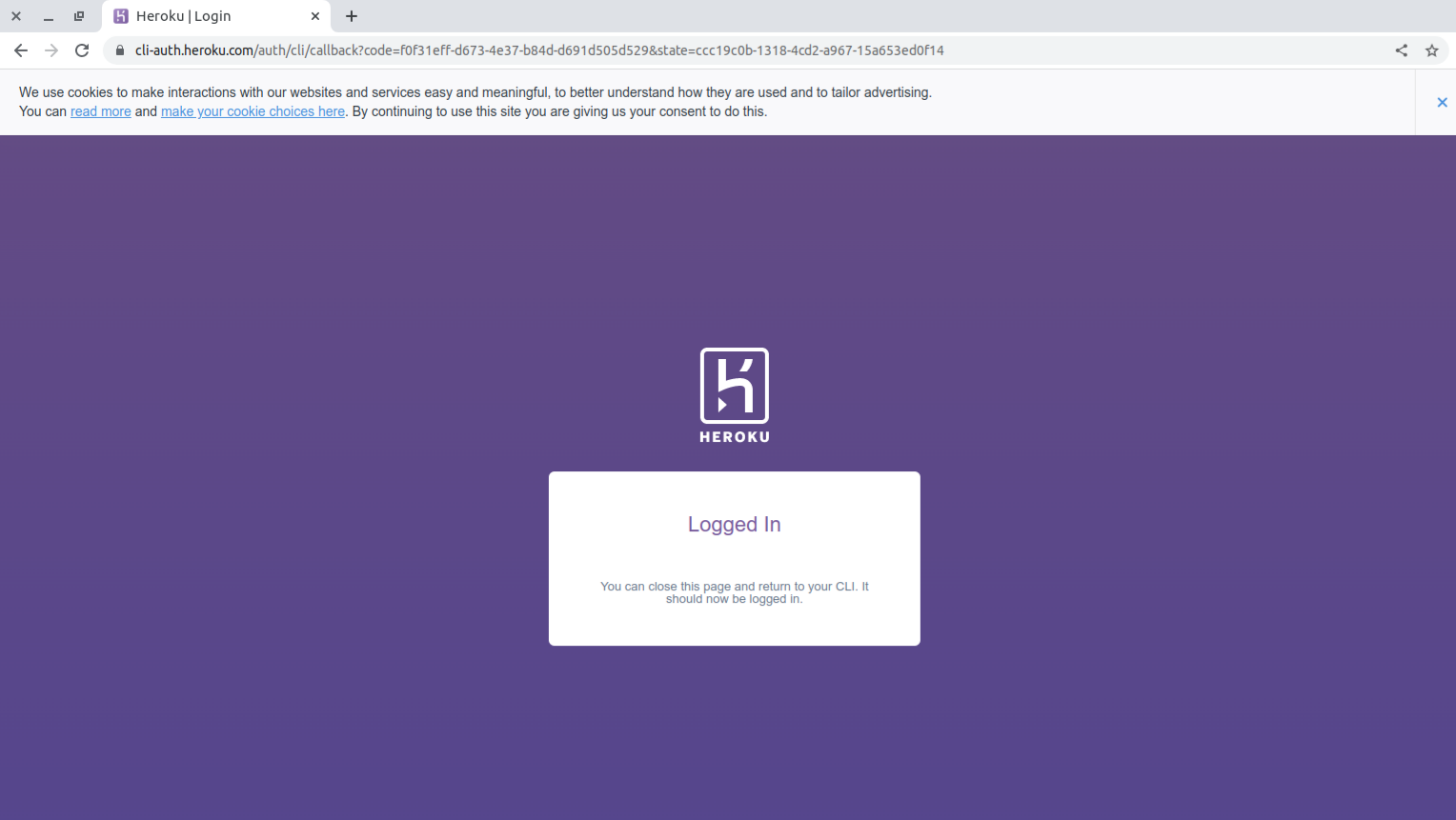Reload the Heroku login page
Viewport: 1456px width, 820px height.
click(82, 50)
